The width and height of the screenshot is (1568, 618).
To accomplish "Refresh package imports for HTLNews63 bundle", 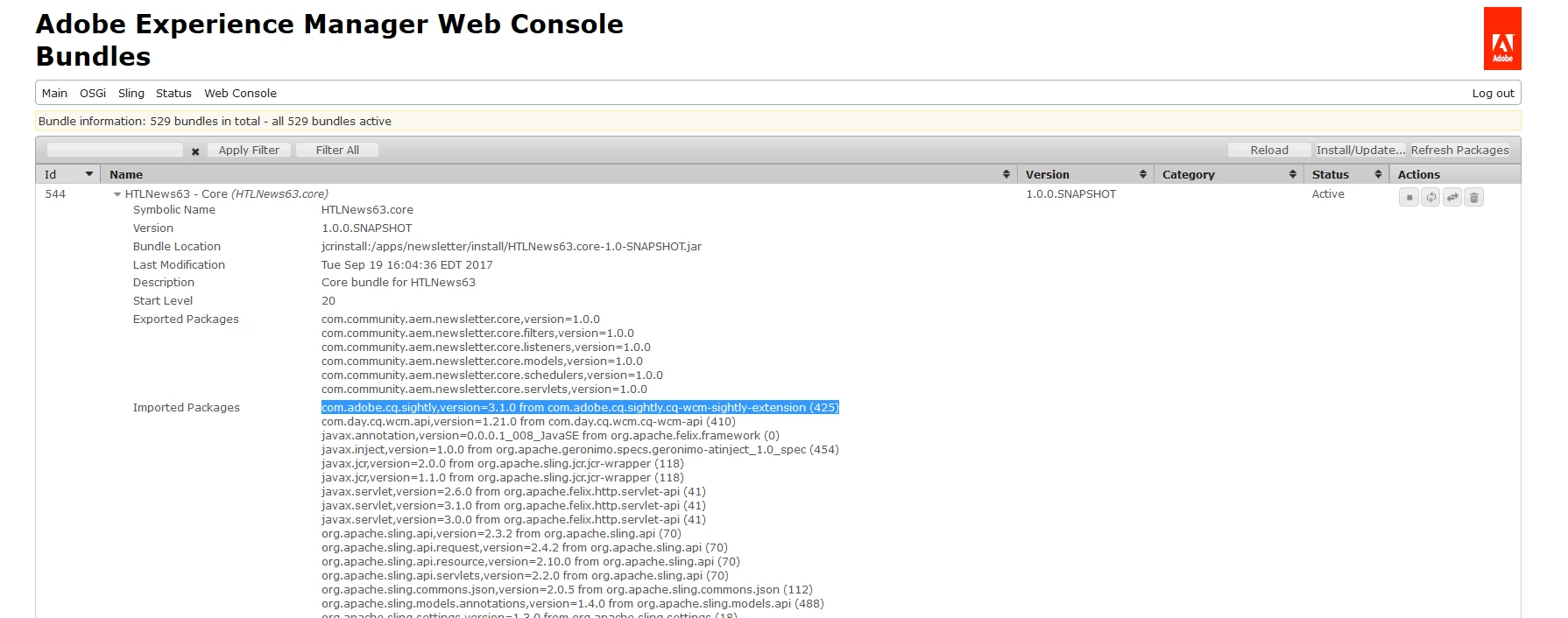I will click(x=1430, y=198).
